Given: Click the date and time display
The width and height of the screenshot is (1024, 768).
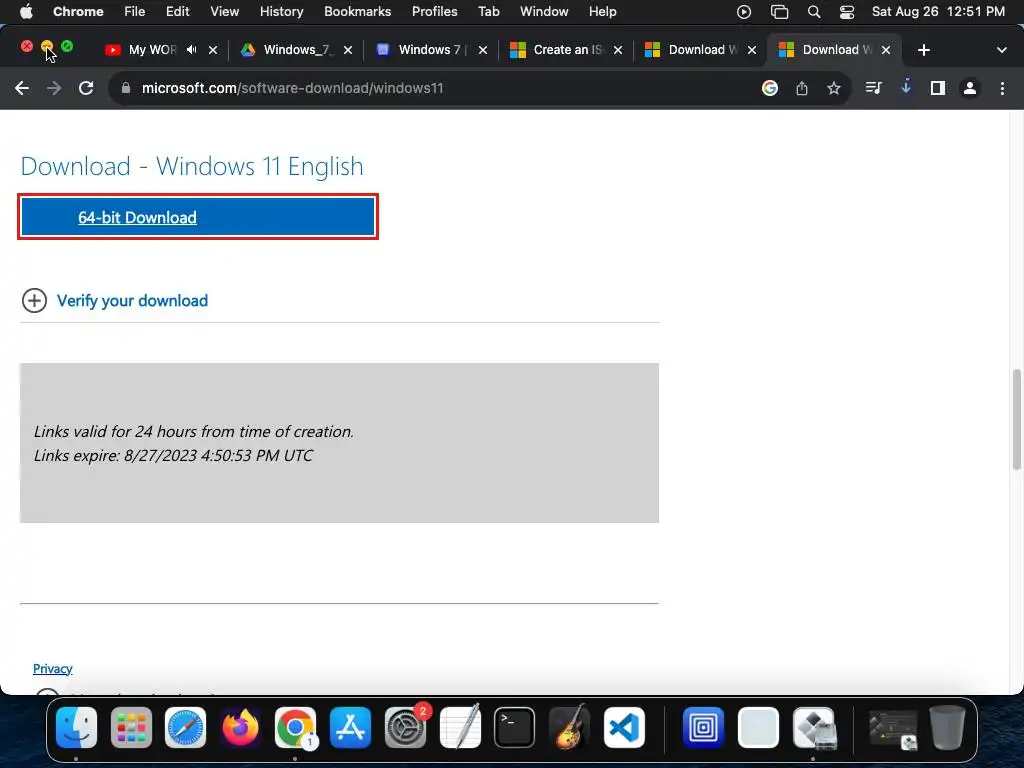Looking at the screenshot, I should 938,11.
